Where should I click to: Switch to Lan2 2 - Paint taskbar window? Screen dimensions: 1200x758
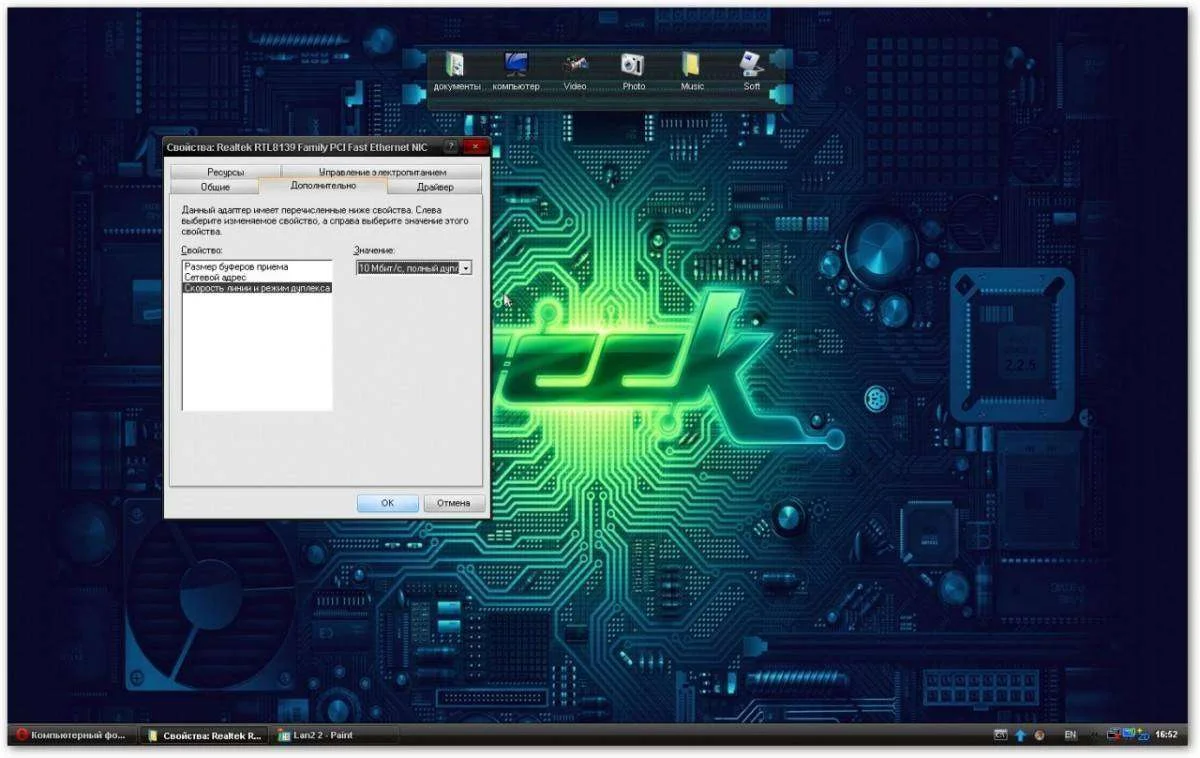[x=335, y=735]
